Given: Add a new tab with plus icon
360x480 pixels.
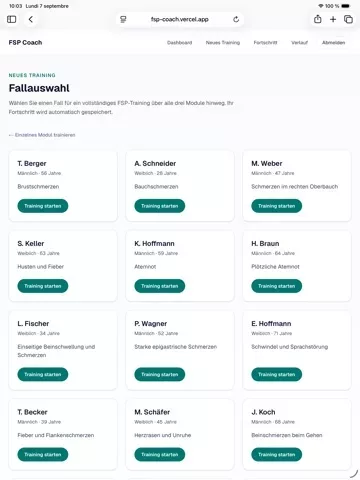Looking at the screenshot, I should coord(333,19).
